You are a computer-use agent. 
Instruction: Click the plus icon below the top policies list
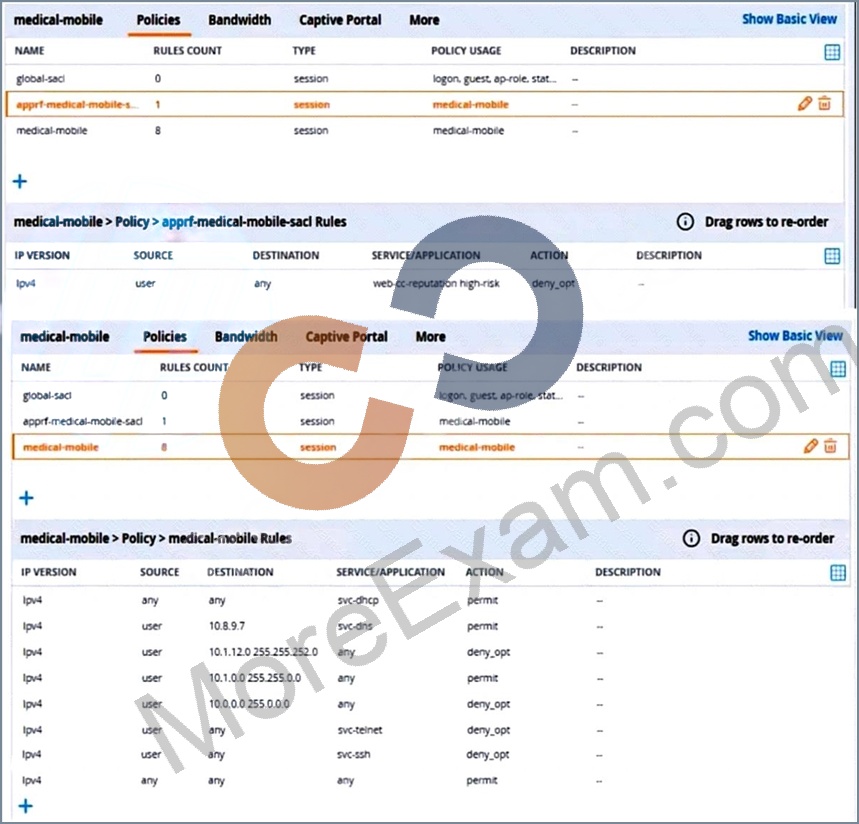(x=20, y=181)
